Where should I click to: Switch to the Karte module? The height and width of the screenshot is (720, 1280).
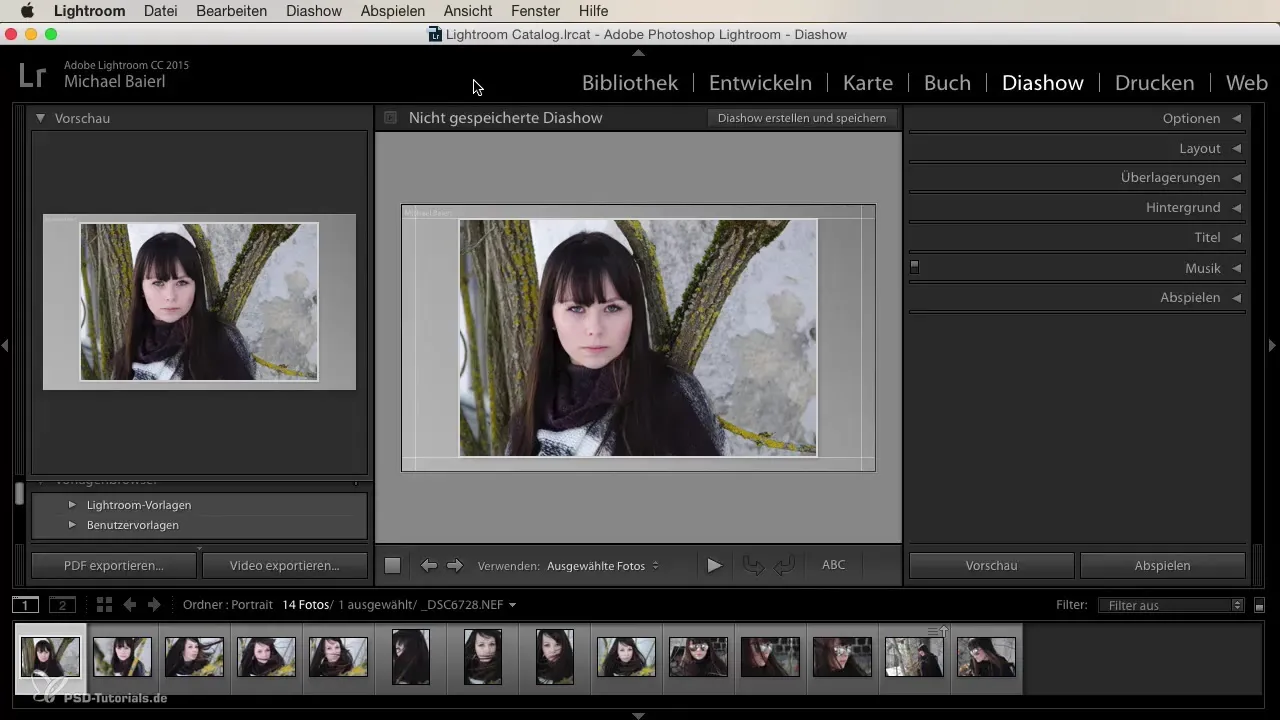(x=868, y=83)
